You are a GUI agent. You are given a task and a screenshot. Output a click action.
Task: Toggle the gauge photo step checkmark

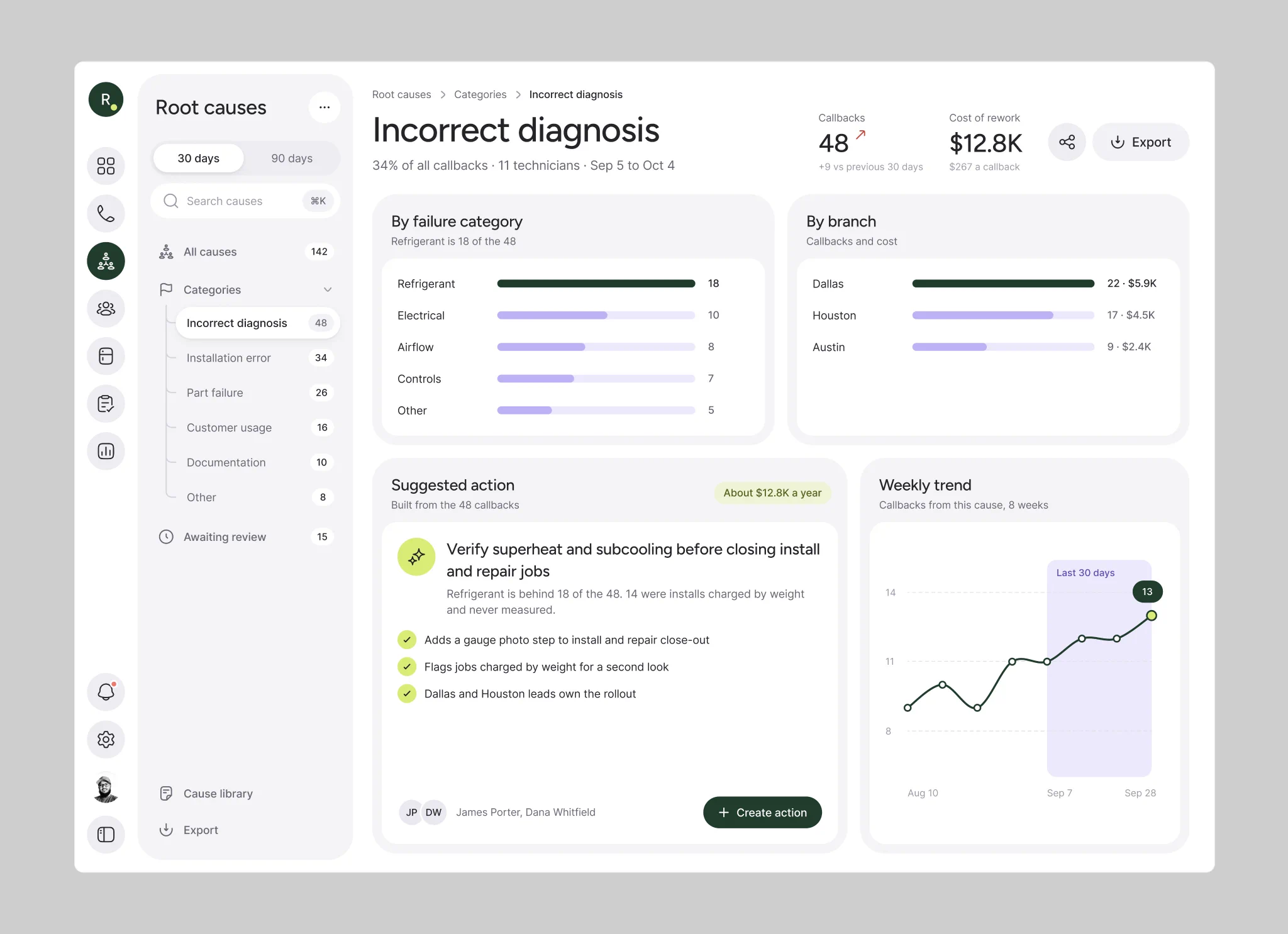pos(407,640)
